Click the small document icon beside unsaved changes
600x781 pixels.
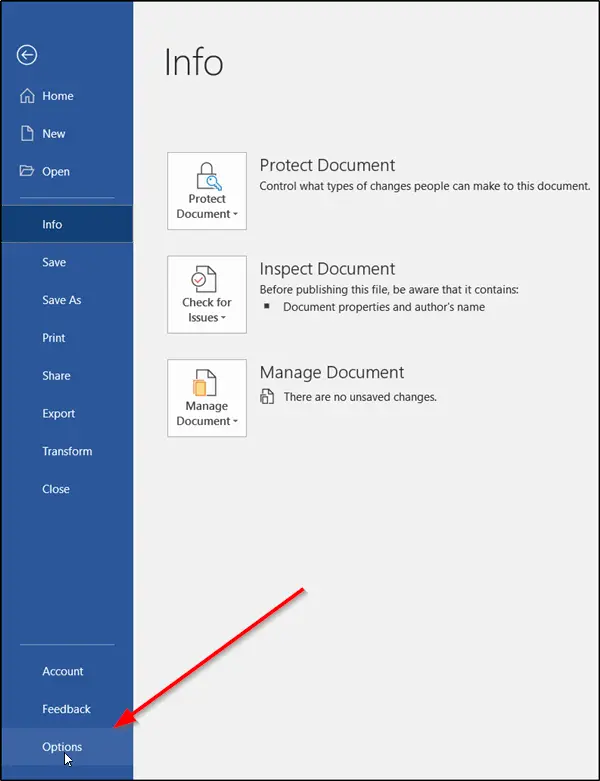267,396
